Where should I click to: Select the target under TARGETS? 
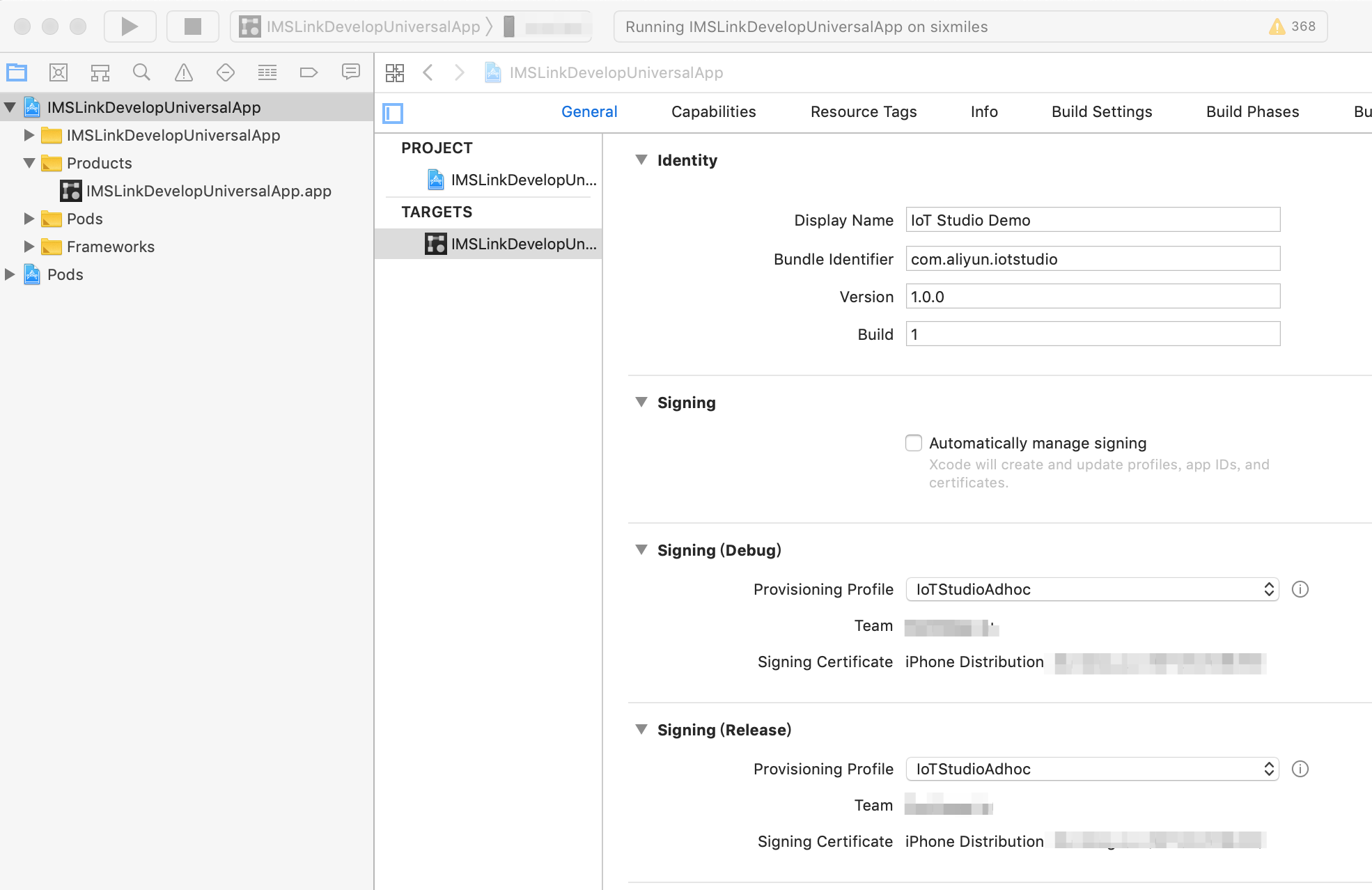[488, 244]
